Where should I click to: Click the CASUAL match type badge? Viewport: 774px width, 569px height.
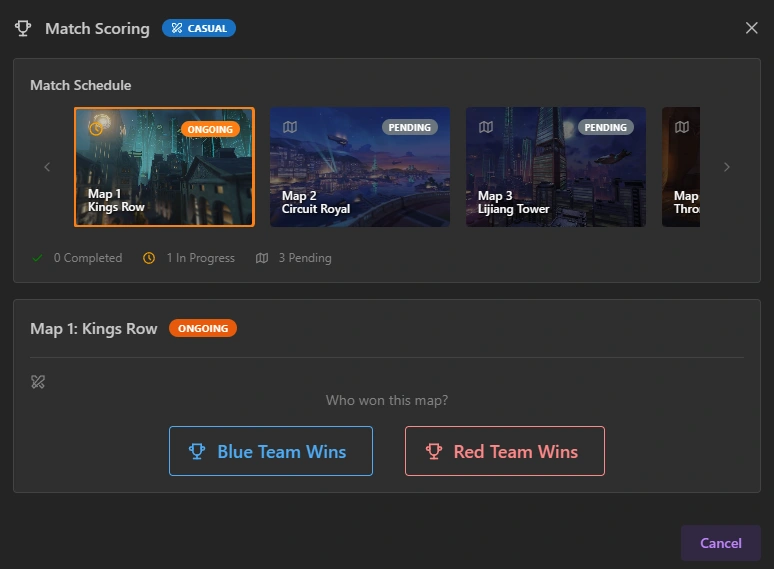coord(198,28)
